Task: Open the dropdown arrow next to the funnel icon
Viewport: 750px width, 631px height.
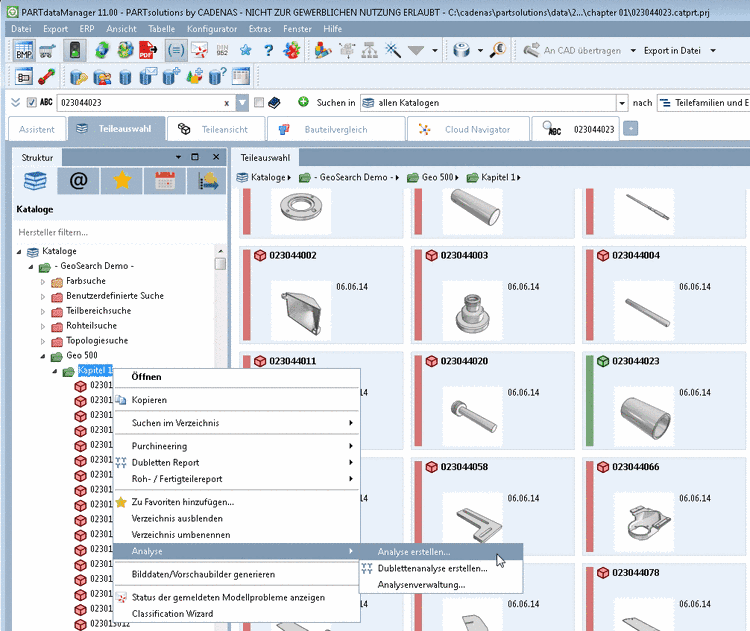Action: 435,50
